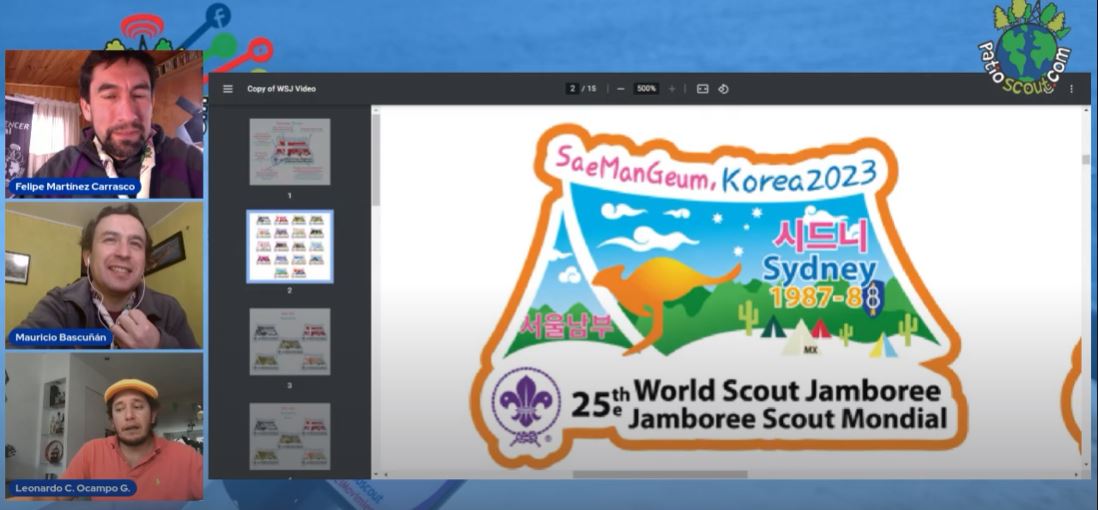Click the purple scout fleur-de-lis emblem
This screenshot has width=1098, height=510.
525,406
